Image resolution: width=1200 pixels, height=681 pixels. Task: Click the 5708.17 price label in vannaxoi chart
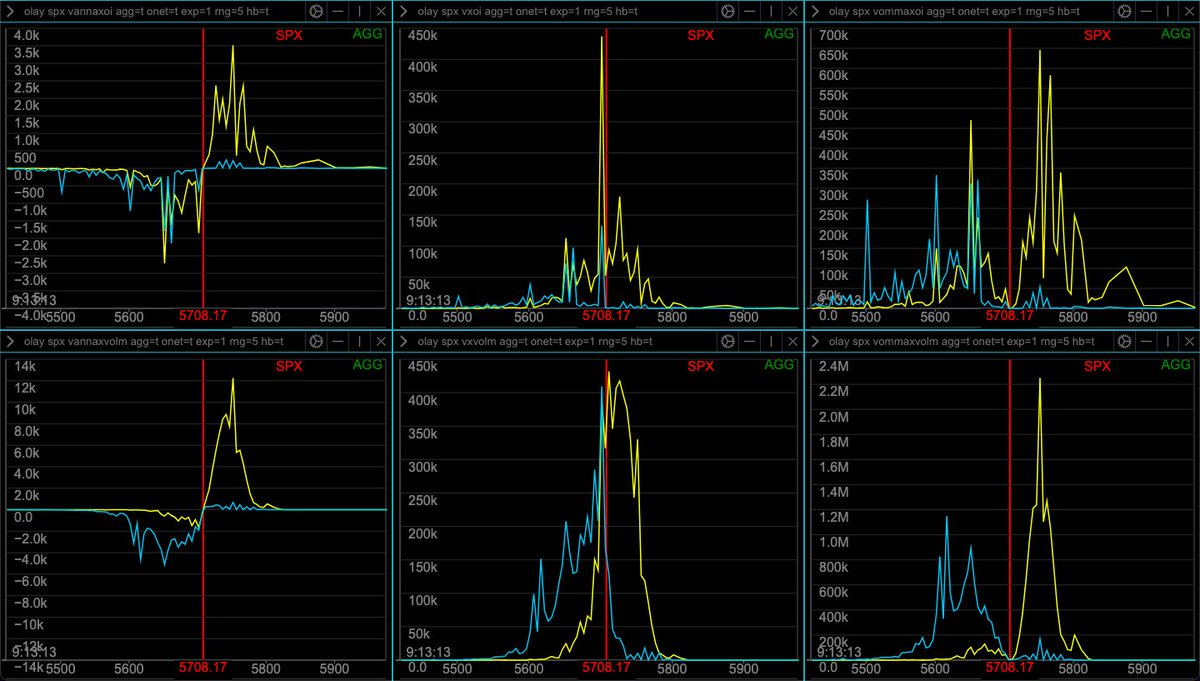(x=203, y=316)
